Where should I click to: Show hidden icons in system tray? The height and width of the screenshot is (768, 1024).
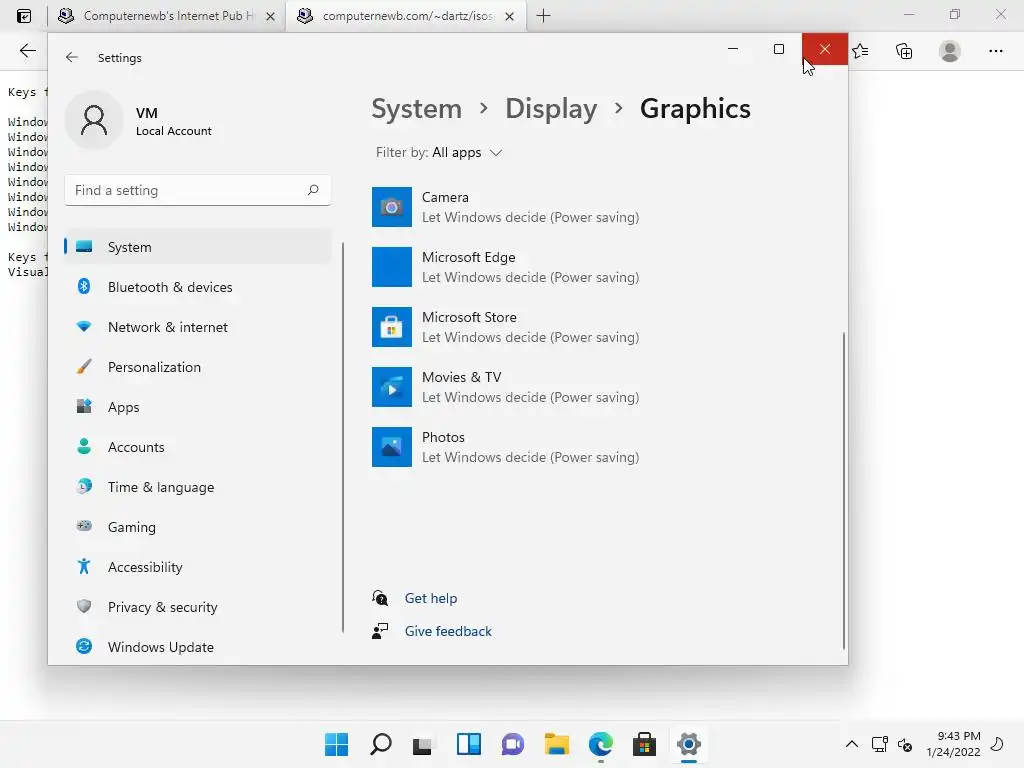pyautogui.click(x=852, y=744)
